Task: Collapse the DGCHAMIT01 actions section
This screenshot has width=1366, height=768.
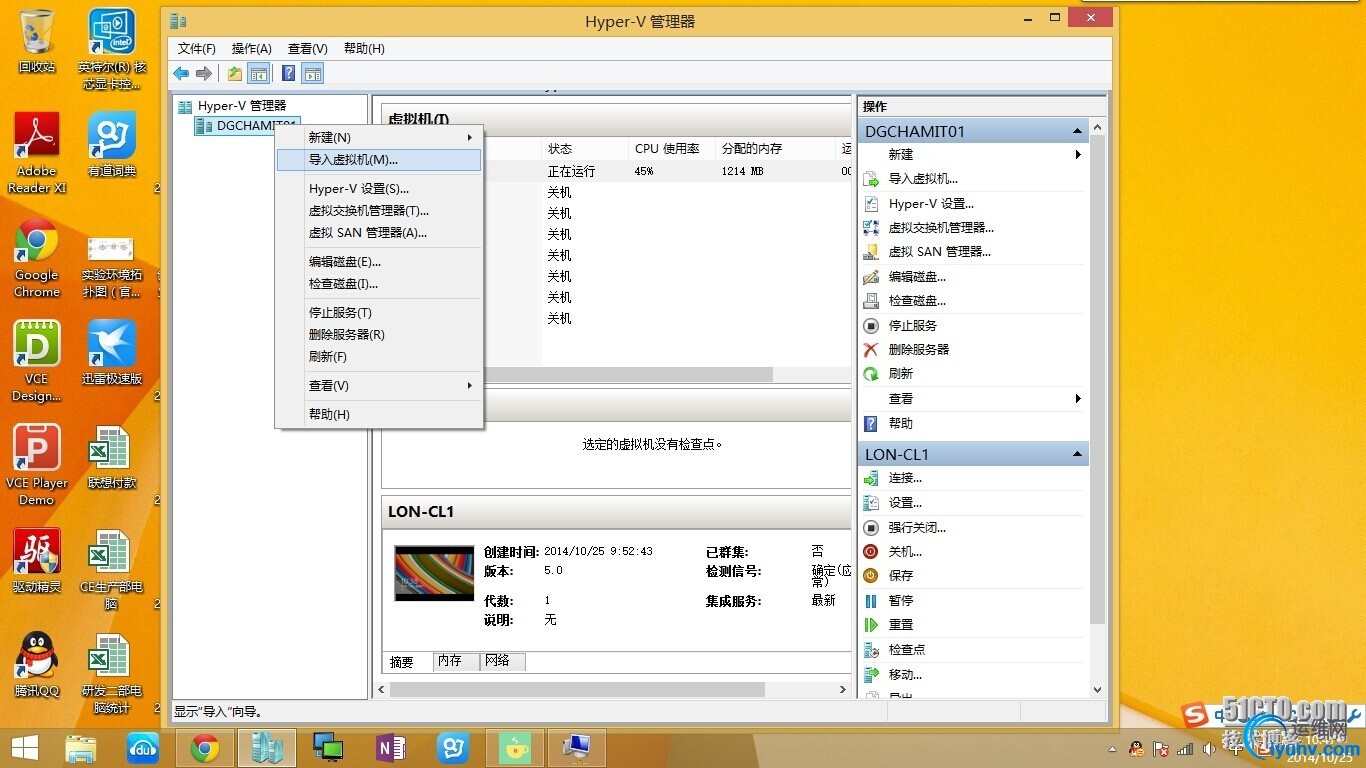Action: tap(1078, 131)
